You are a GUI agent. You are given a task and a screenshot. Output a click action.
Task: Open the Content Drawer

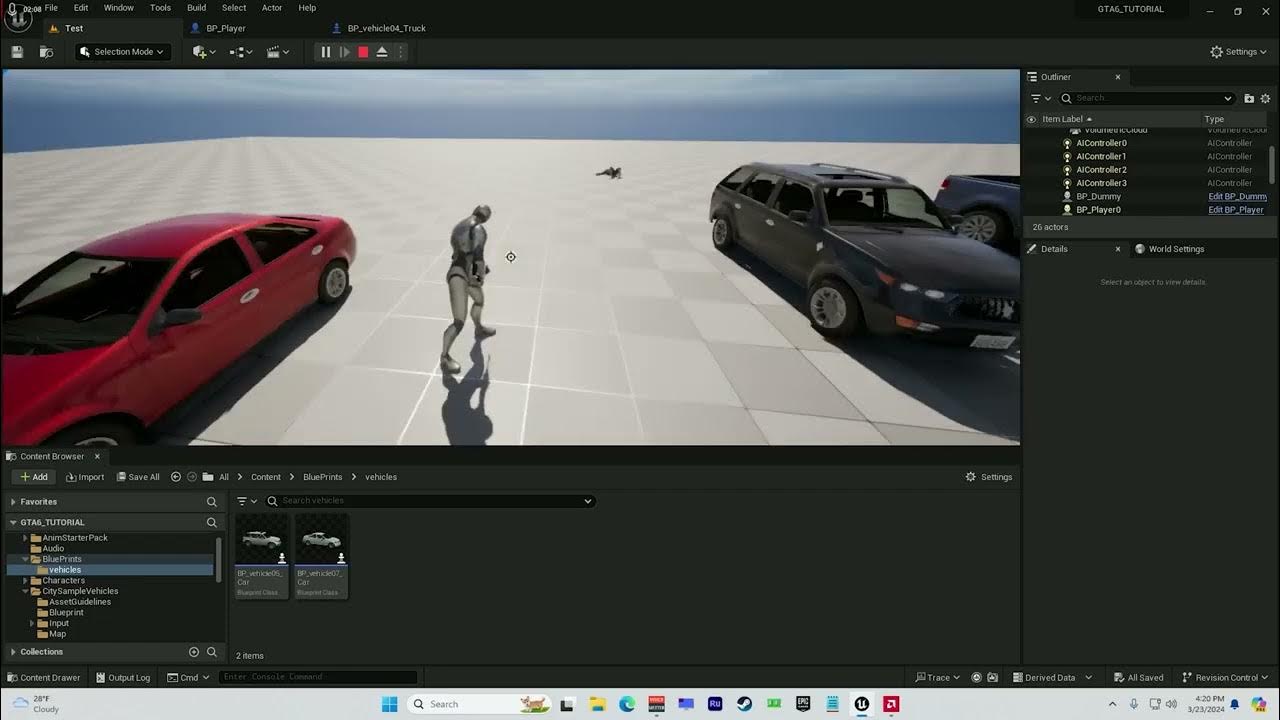[43, 677]
